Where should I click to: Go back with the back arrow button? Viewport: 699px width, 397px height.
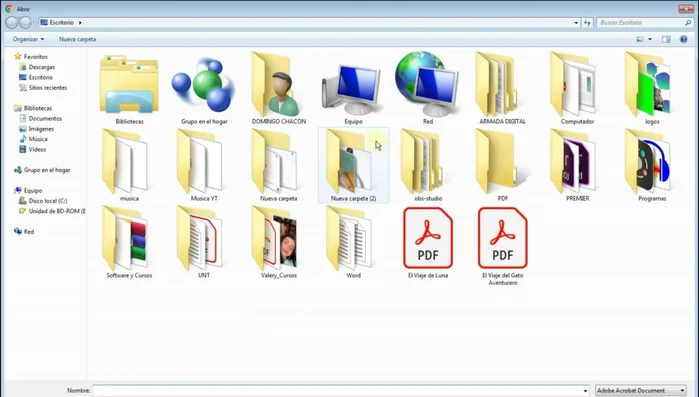click(x=12, y=22)
